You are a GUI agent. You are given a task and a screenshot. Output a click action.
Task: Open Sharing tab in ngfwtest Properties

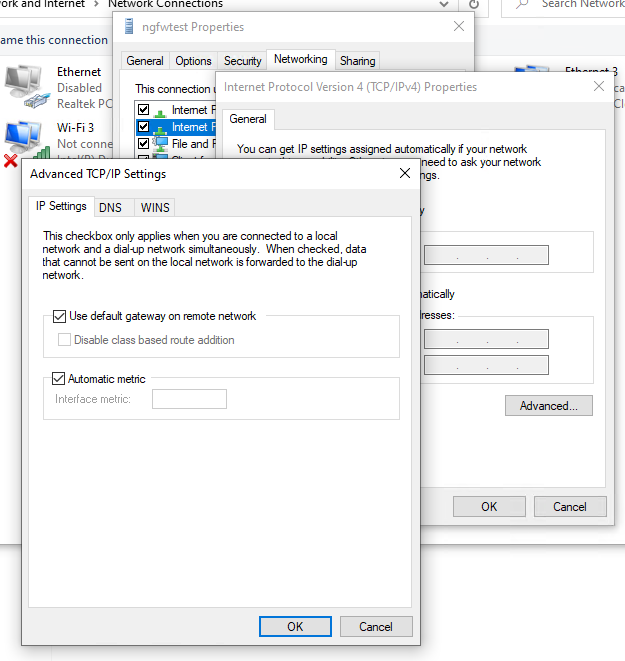click(358, 61)
